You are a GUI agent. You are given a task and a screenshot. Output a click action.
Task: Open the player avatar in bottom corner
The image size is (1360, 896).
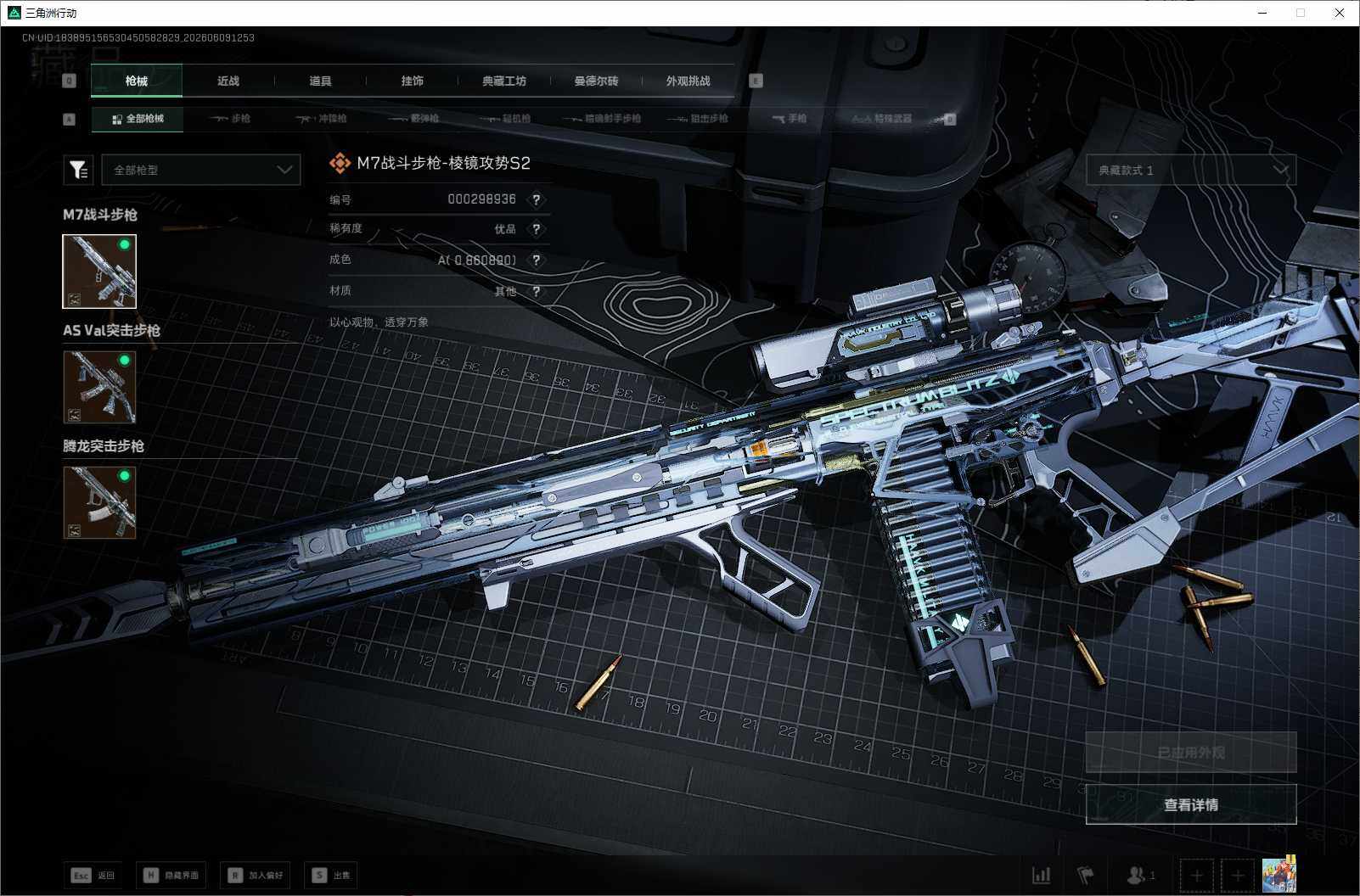[x=1279, y=875]
